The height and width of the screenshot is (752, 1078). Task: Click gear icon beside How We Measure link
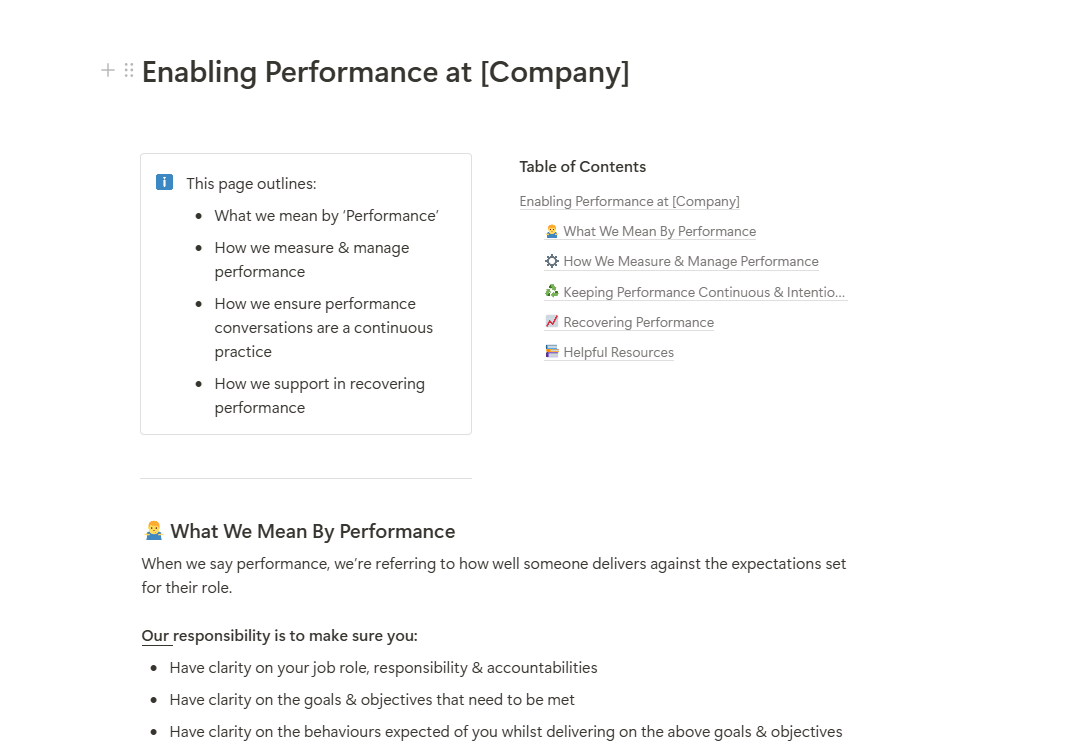click(x=552, y=261)
